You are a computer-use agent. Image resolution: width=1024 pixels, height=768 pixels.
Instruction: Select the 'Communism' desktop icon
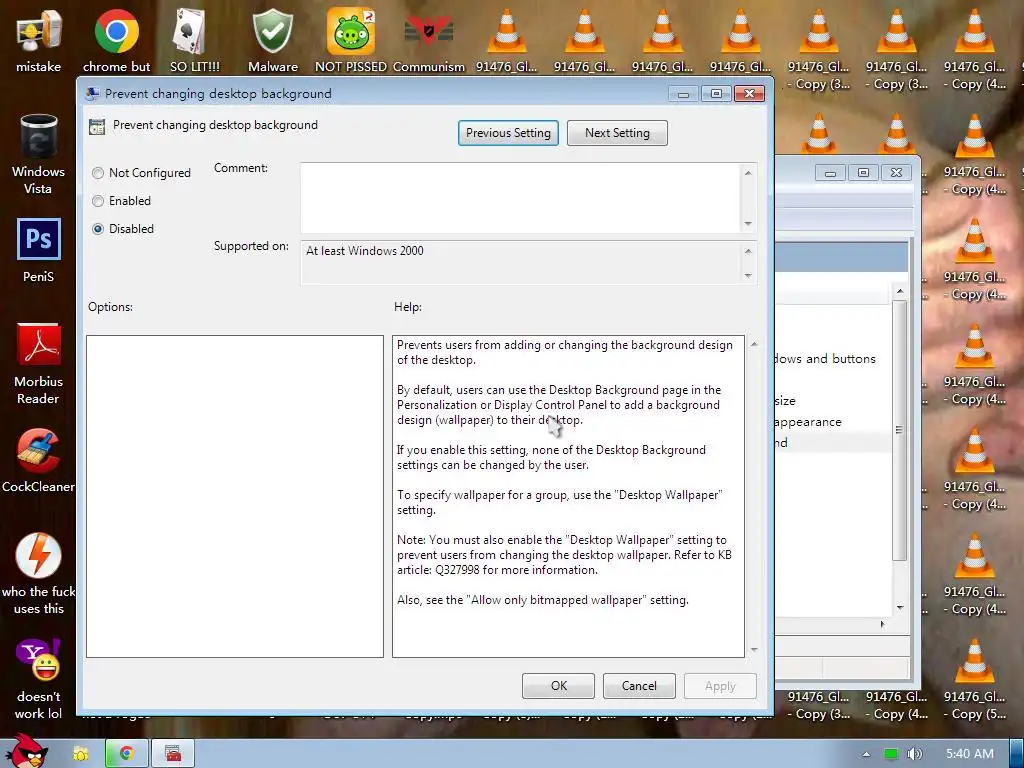[428, 40]
